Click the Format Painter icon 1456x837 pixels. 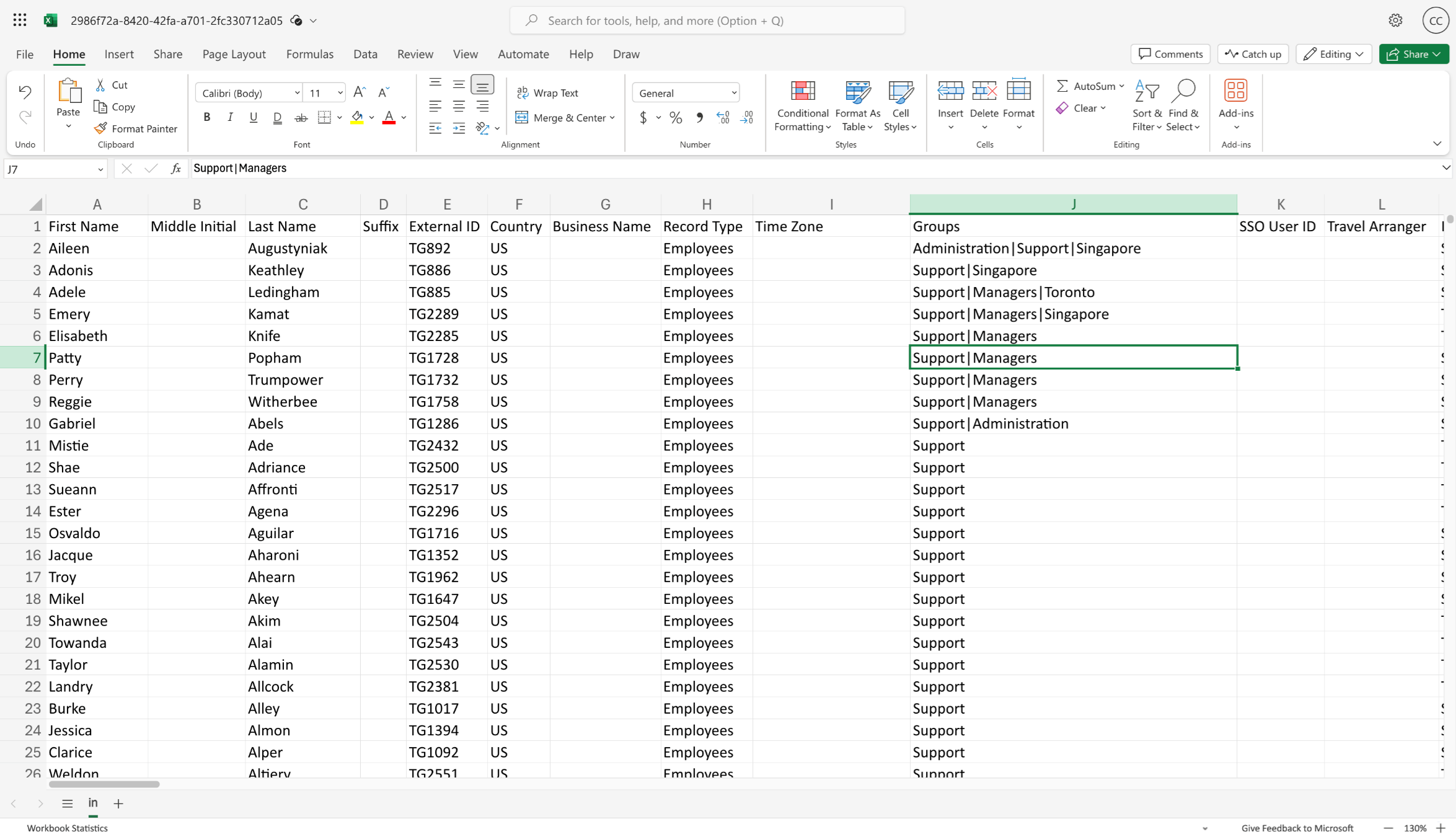click(136, 128)
